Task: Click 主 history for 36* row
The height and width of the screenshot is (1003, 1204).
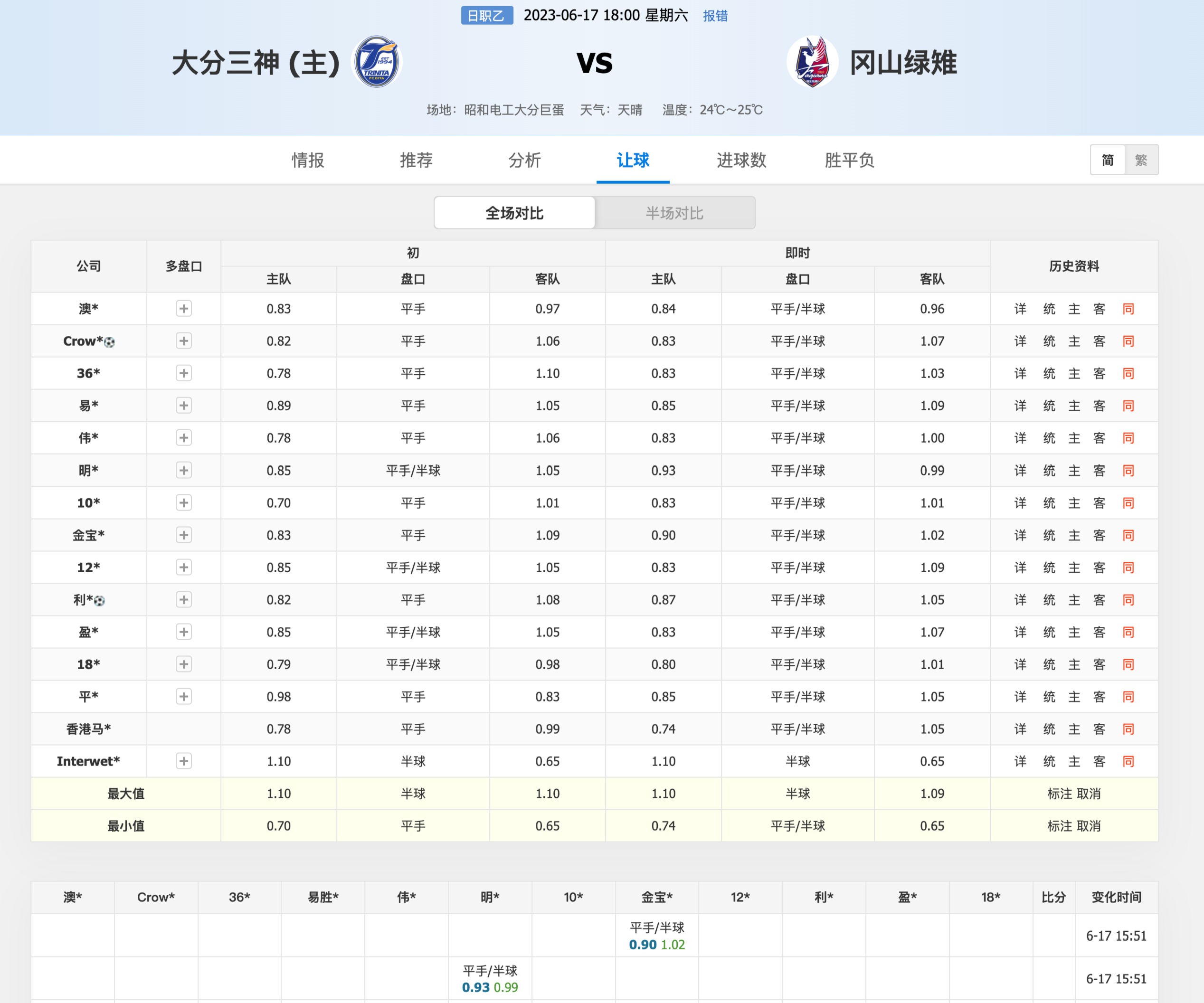Action: [x=1074, y=373]
